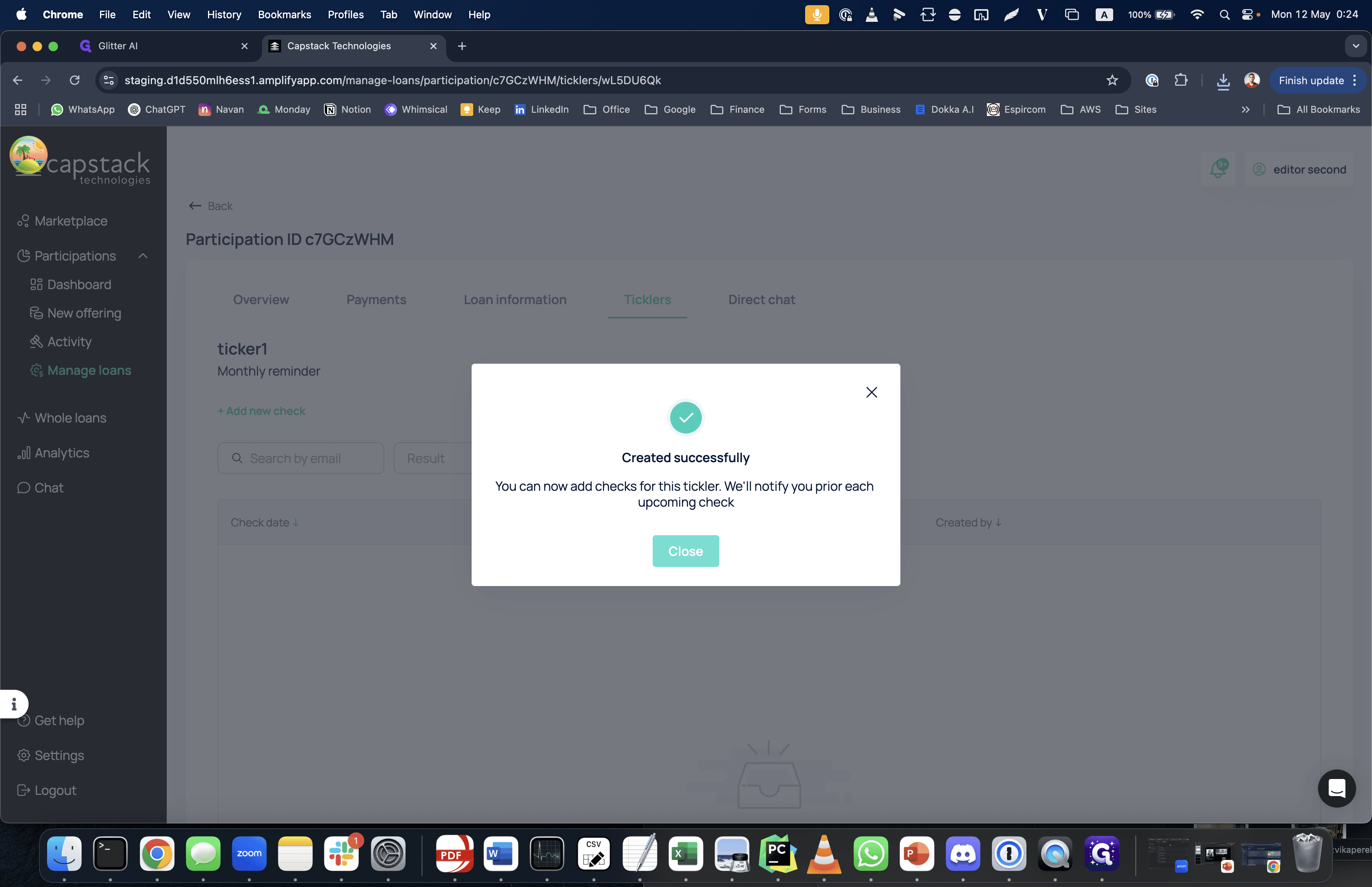The width and height of the screenshot is (1372, 887).
Task: Close the Capstack Technologies browser tab
Action: point(433,46)
